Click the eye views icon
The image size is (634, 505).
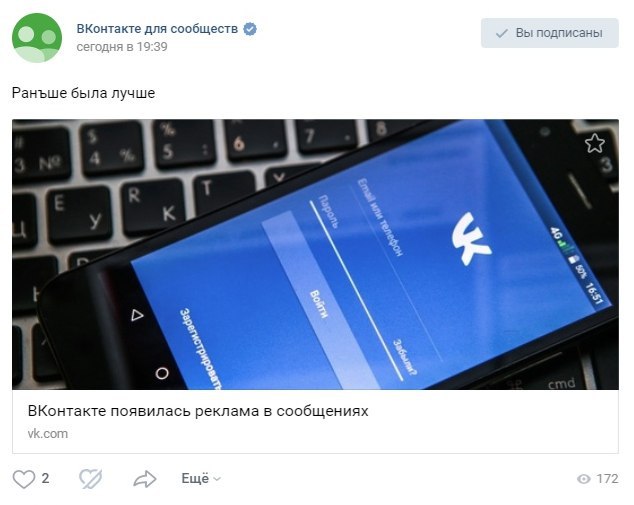pos(583,479)
